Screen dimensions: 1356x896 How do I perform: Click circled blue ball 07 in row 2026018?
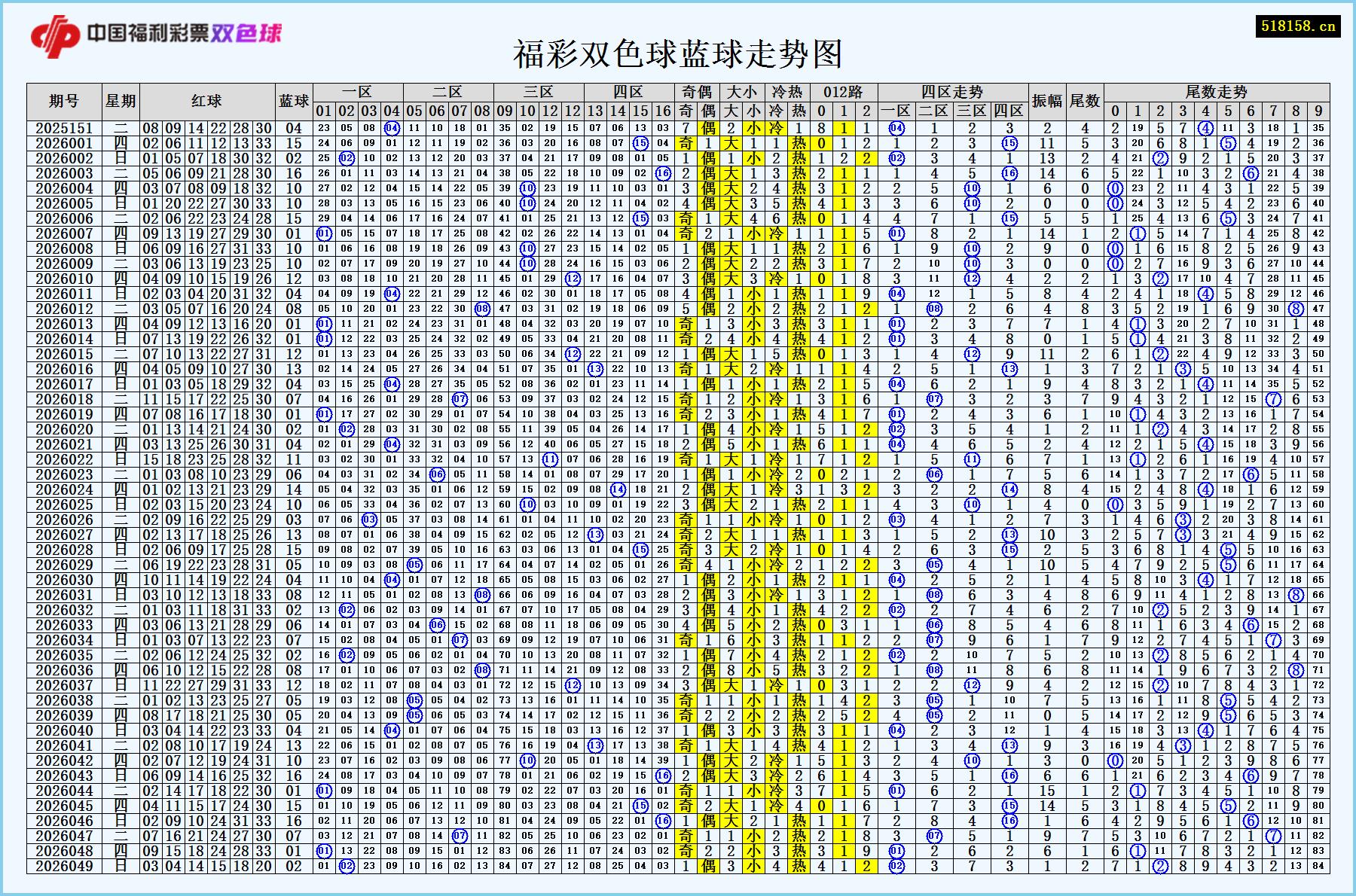pyautogui.click(x=460, y=399)
